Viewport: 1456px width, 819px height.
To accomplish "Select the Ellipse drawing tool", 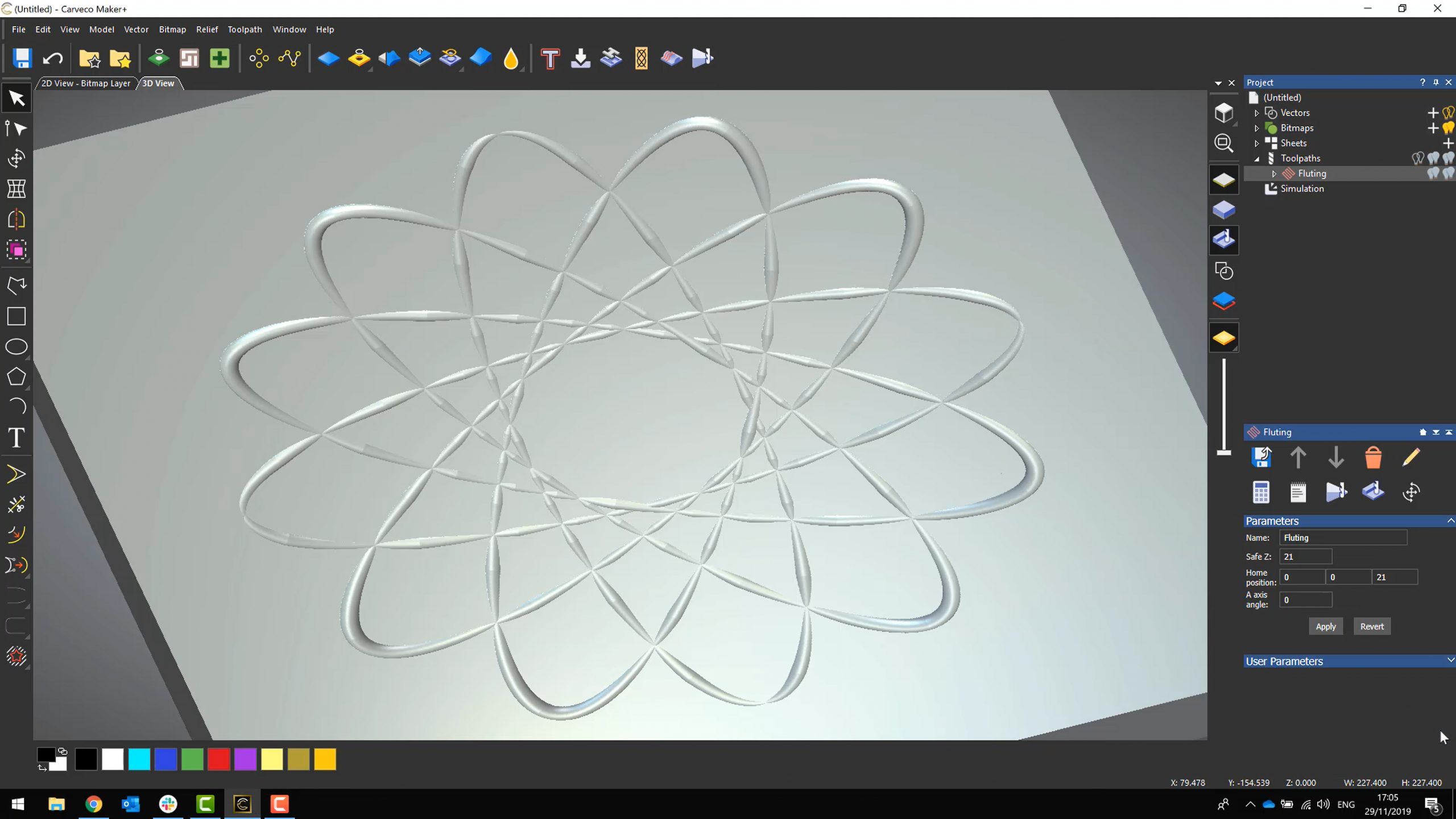I will (16, 346).
